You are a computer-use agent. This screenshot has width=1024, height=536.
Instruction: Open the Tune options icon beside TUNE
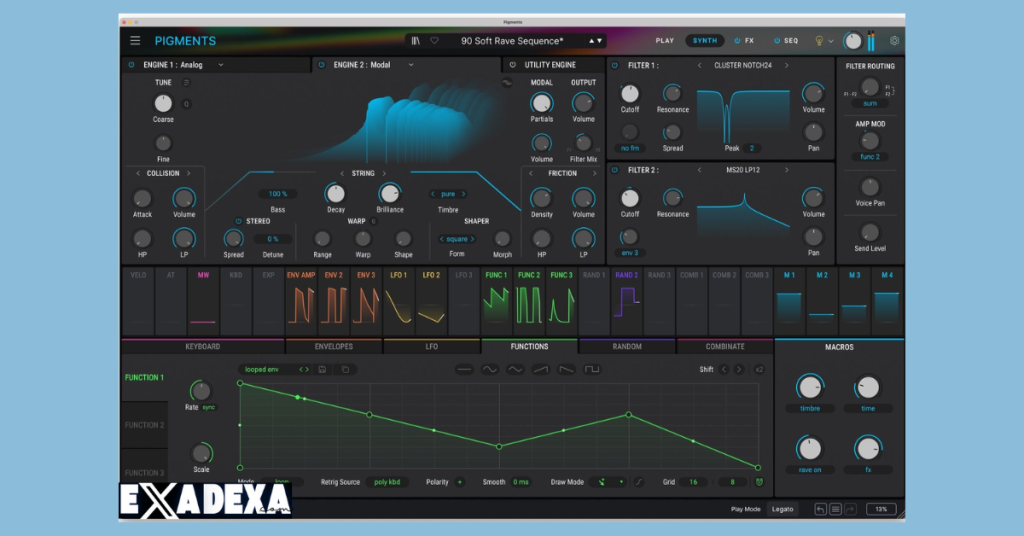186,82
